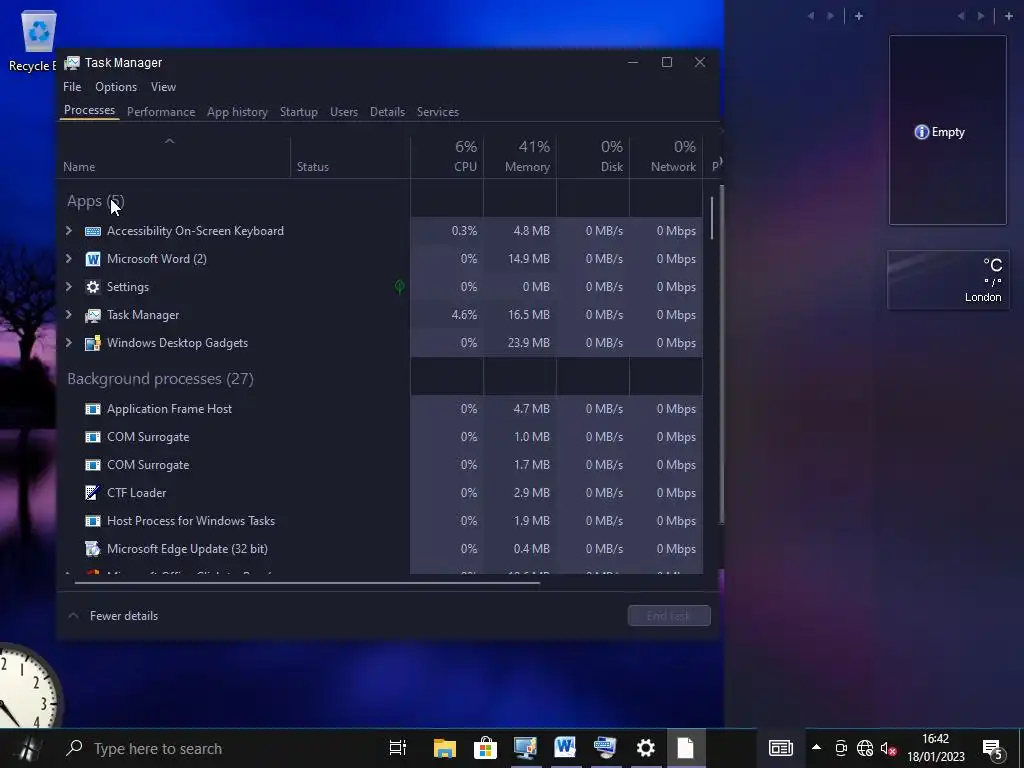
Task: Click the Application Frame Host icon
Action: click(93, 409)
